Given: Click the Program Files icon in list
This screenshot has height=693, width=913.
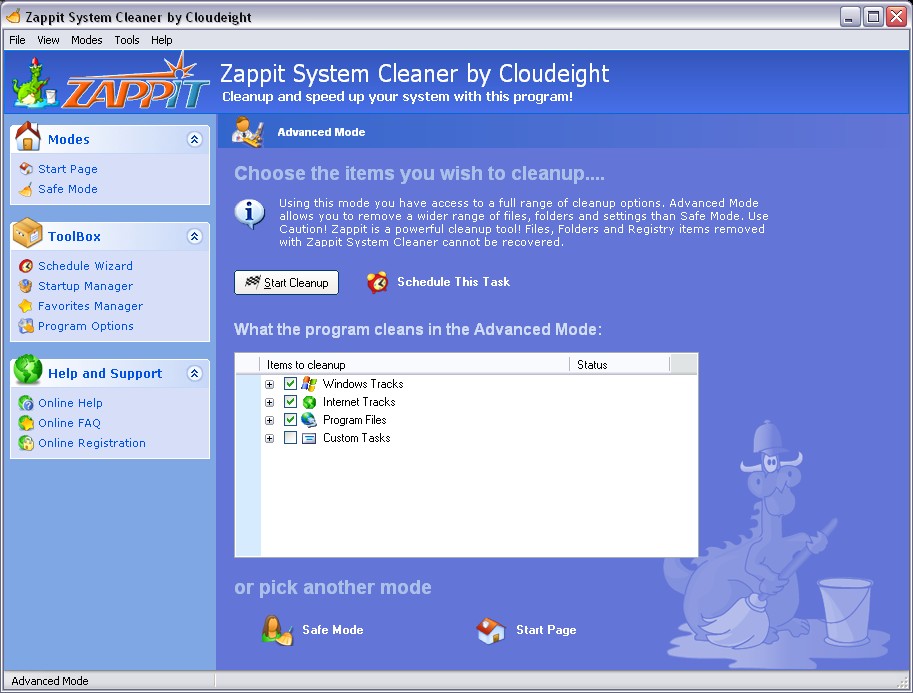Looking at the screenshot, I should (309, 420).
